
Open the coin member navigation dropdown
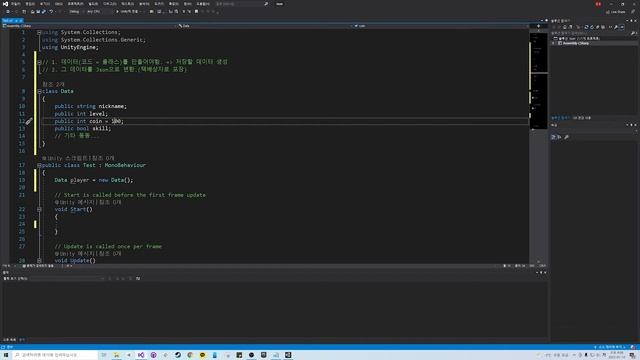click(440, 26)
